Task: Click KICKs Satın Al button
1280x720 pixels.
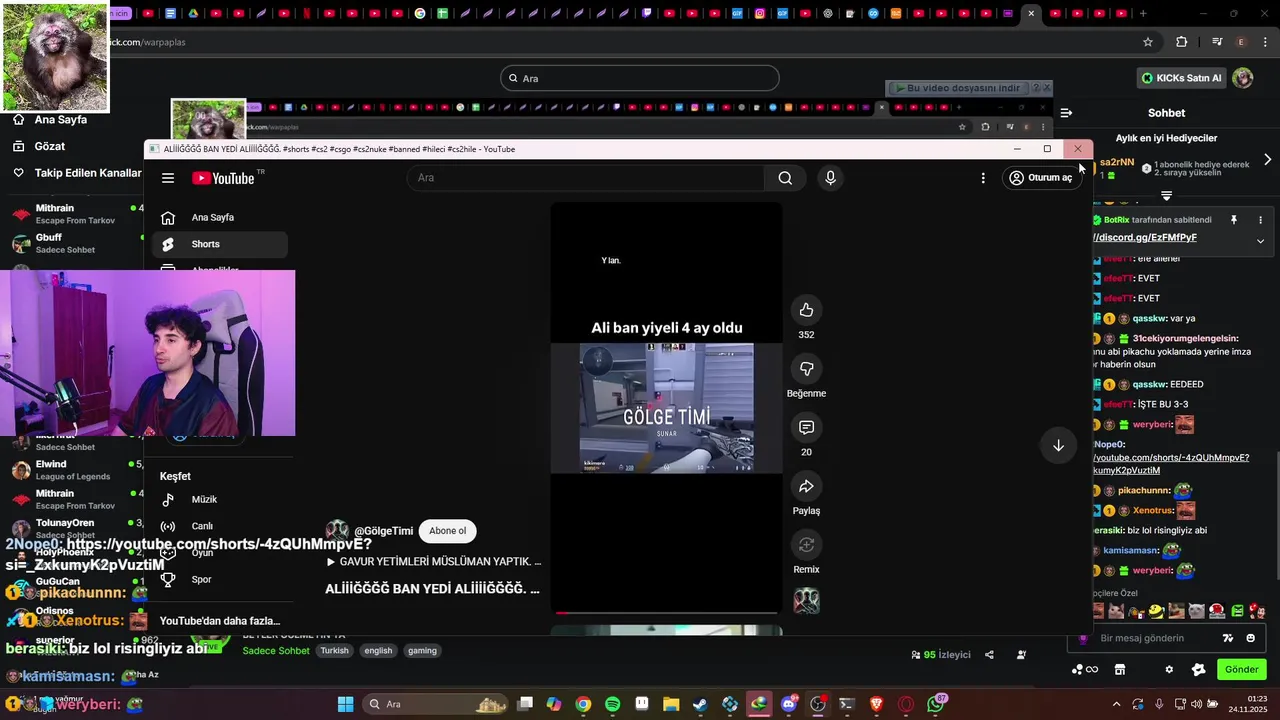Action: coord(1182,78)
